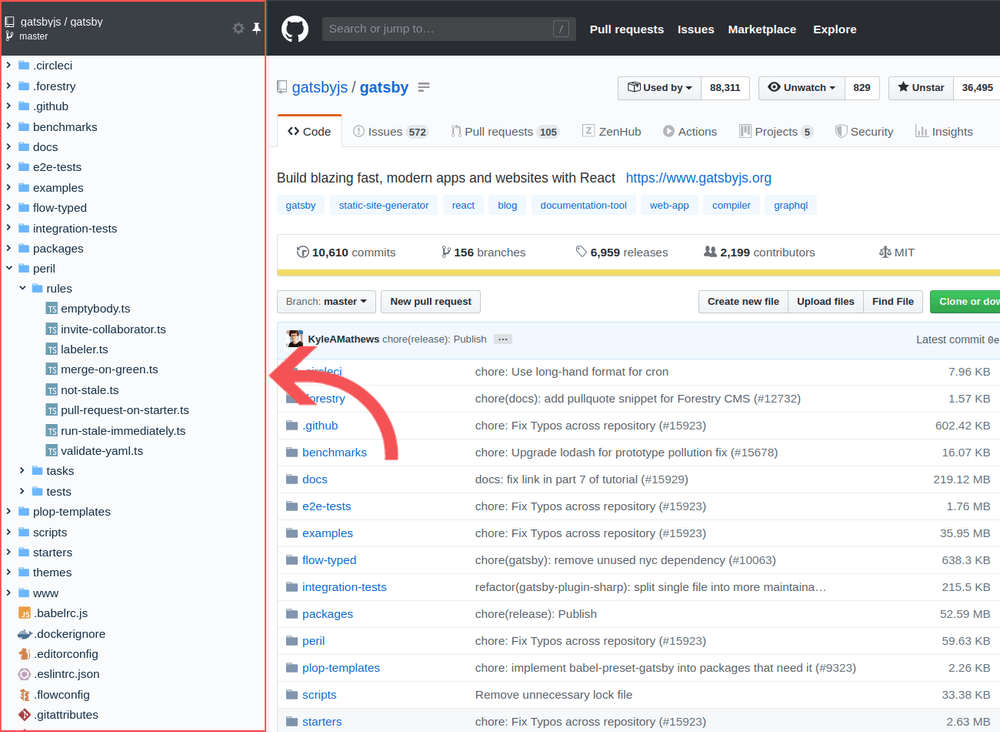Click the Unstar button
Image resolution: width=1000 pixels, height=732 pixels.
pos(919,87)
